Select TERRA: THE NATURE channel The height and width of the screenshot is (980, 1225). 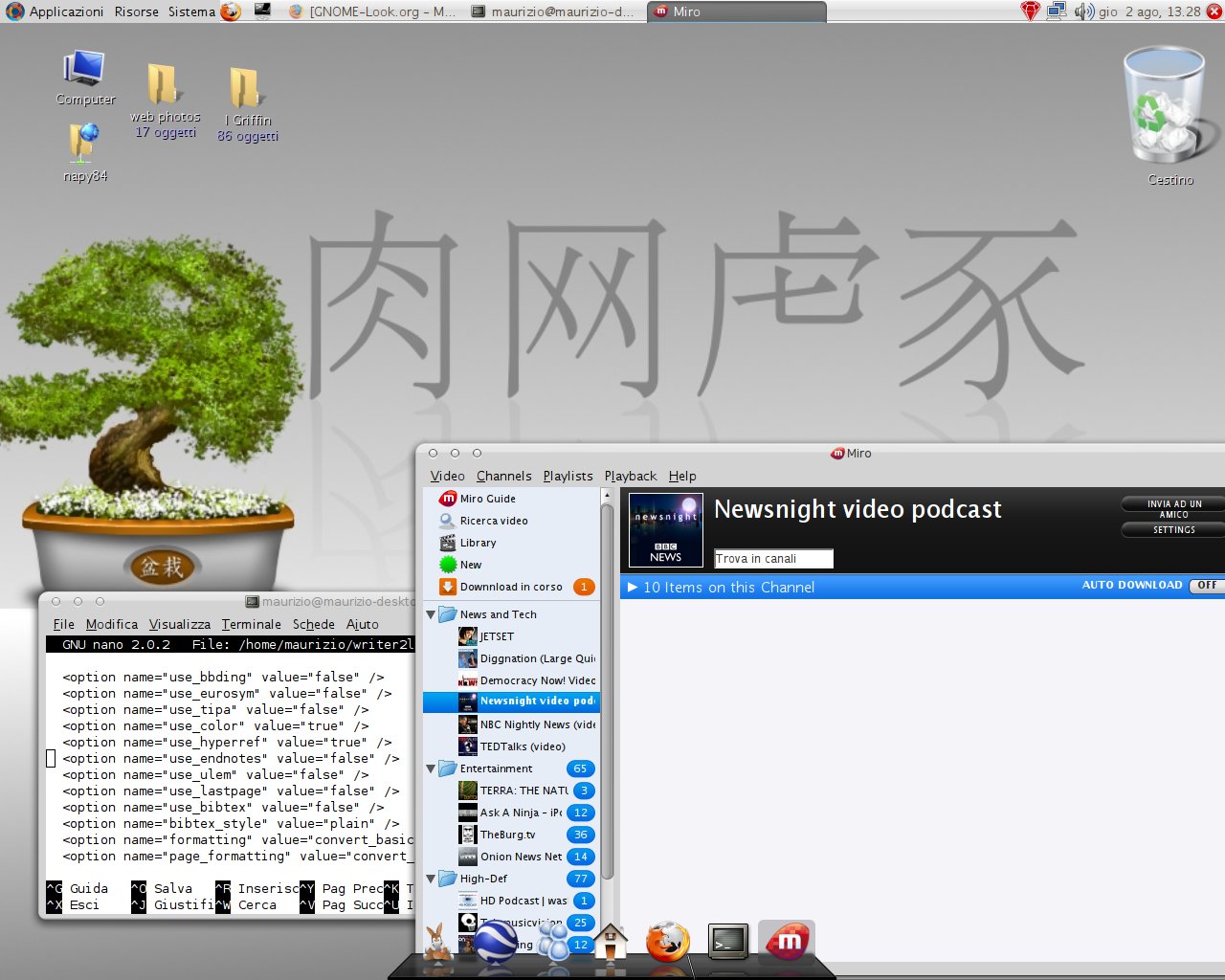(513, 791)
